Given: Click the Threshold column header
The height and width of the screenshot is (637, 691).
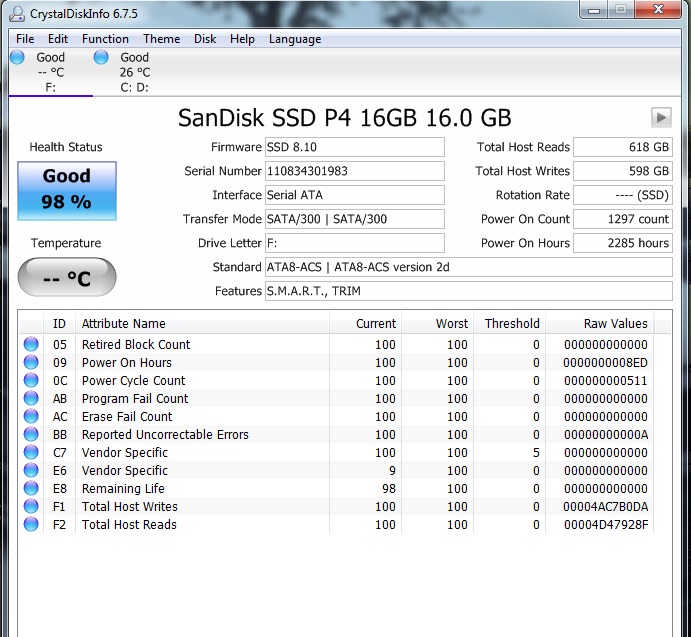Looking at the screenshot, I should (509, 324).
